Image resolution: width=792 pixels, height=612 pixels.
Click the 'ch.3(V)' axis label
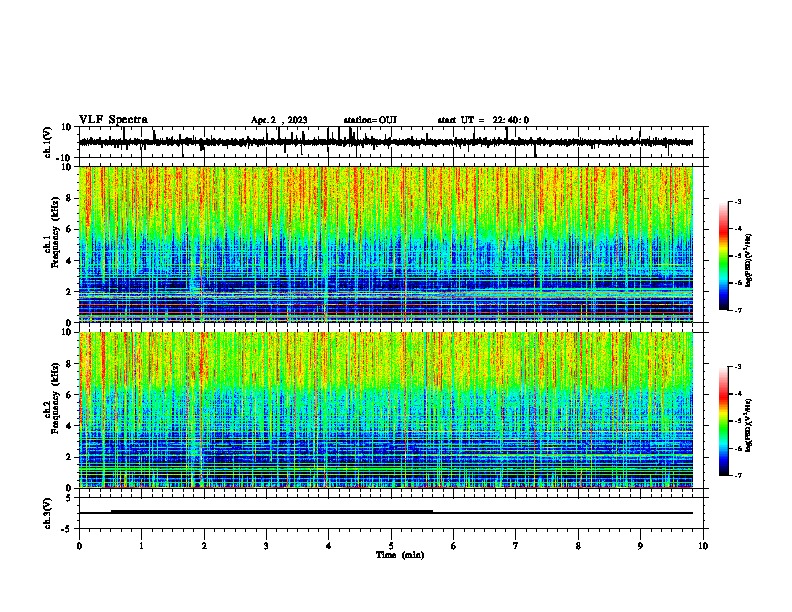(x=48, y=514)
